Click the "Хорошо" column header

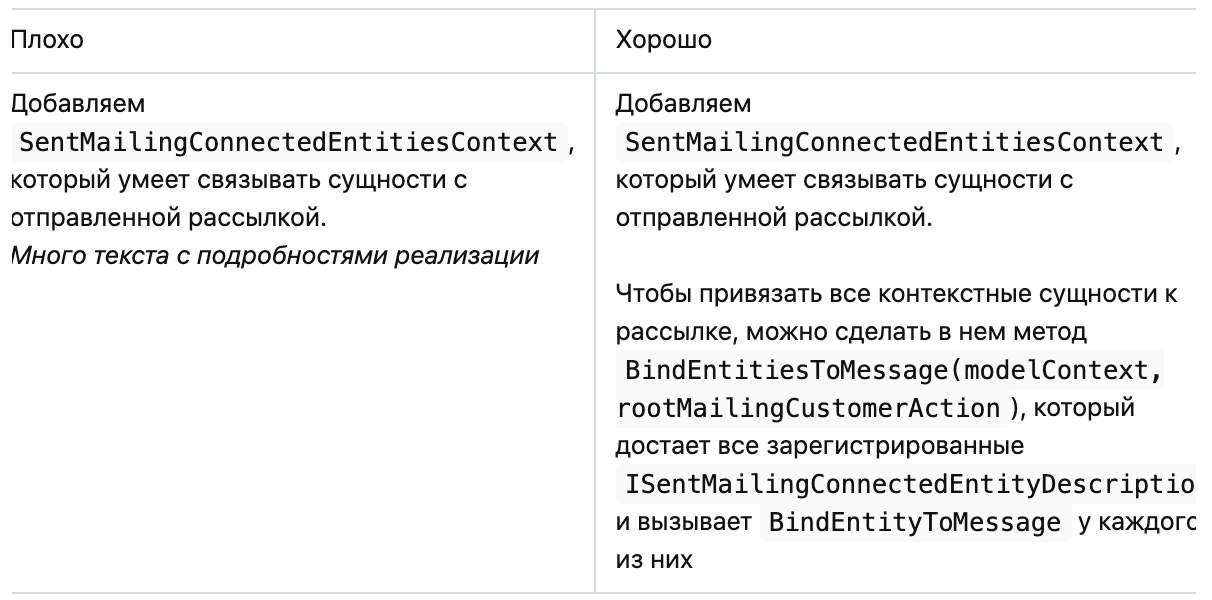pyautogui.click(x=663, y=41)
